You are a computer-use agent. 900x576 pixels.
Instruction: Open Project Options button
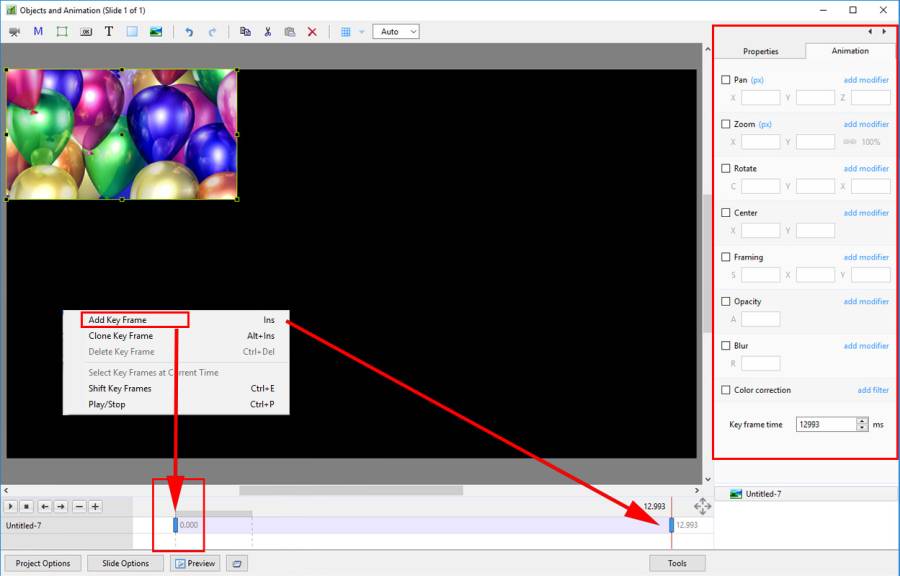[43, 563]
